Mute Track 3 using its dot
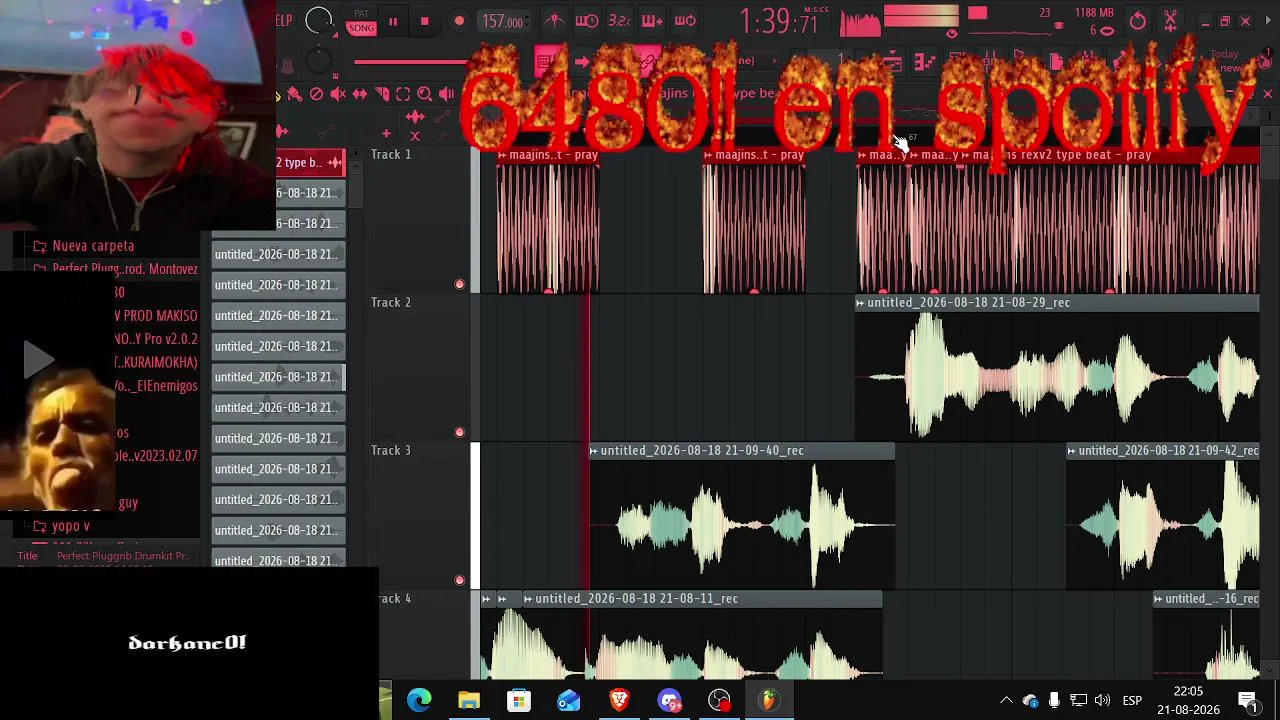The image size is (1280, 720). [x=459, y=580]
